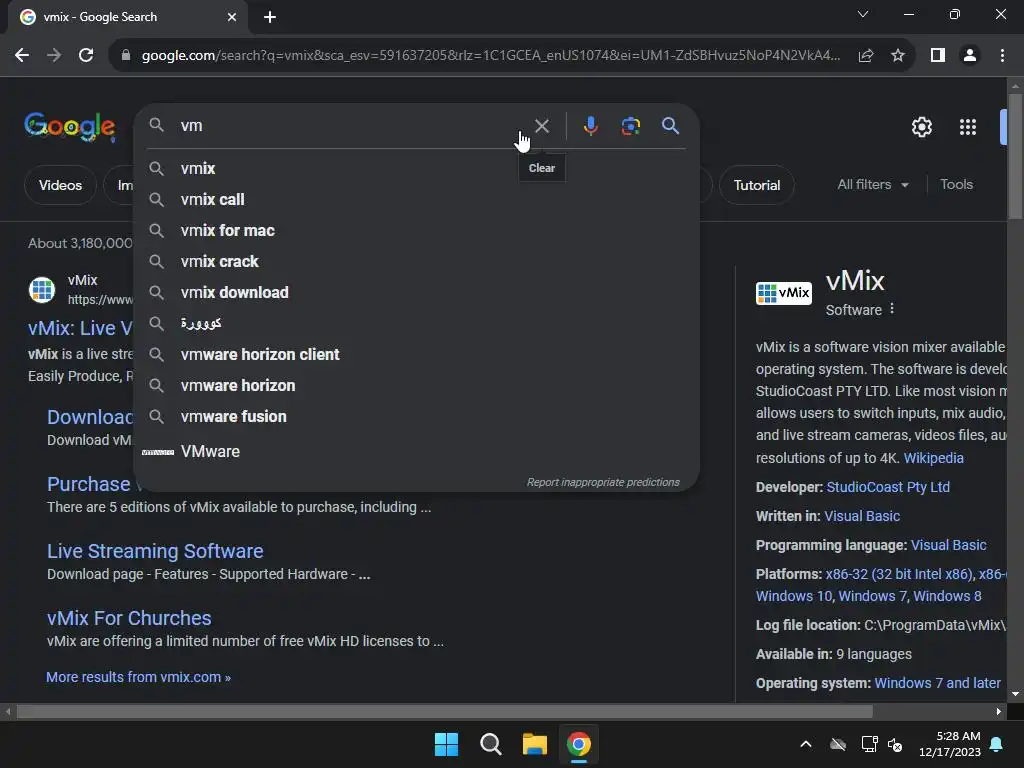Share this page from the address bar
Viewport: 1024px width, 768px height.
point(866,56)
